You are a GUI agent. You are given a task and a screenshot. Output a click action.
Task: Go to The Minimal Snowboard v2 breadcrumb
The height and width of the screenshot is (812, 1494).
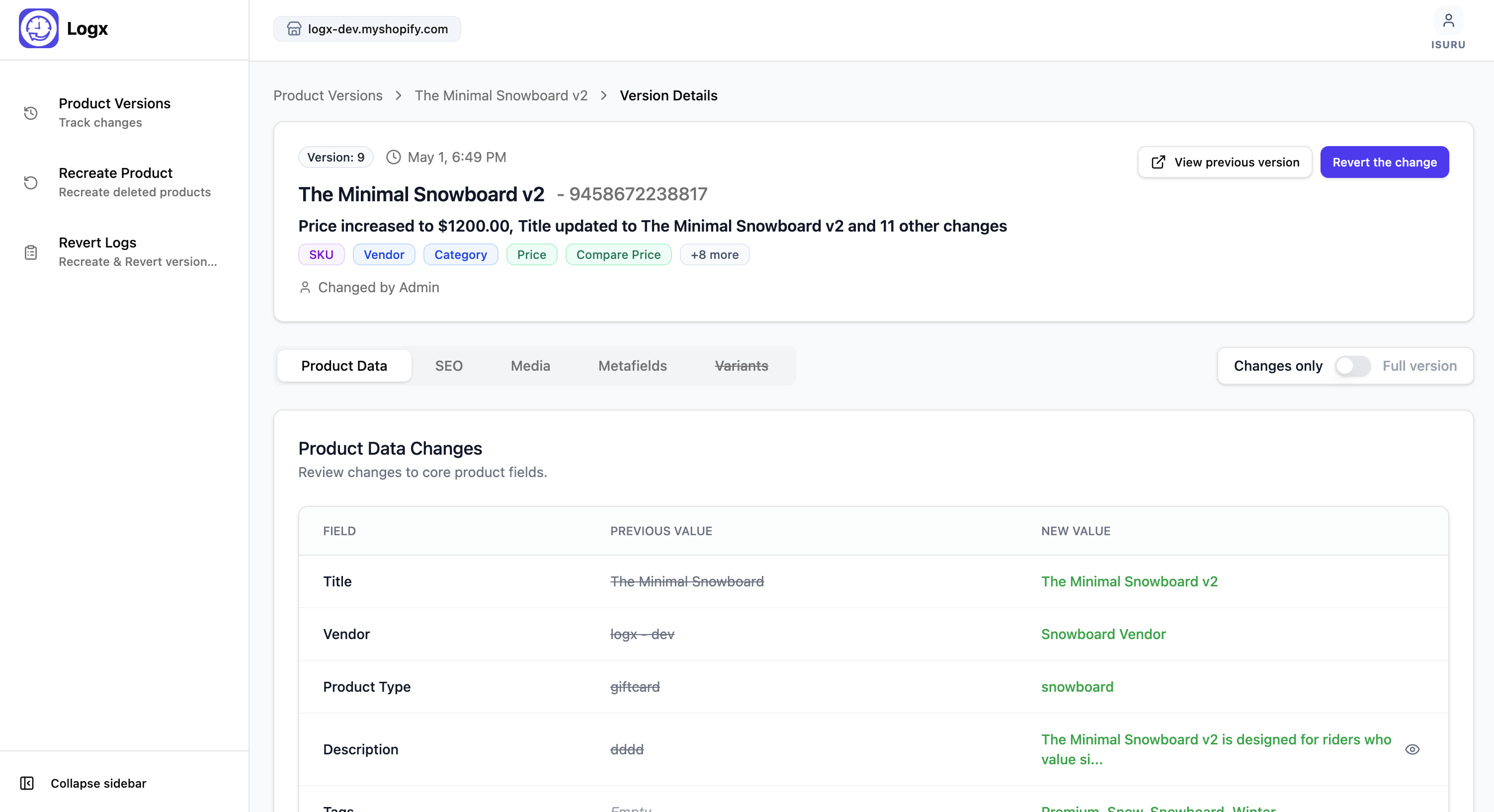[501, 95]
